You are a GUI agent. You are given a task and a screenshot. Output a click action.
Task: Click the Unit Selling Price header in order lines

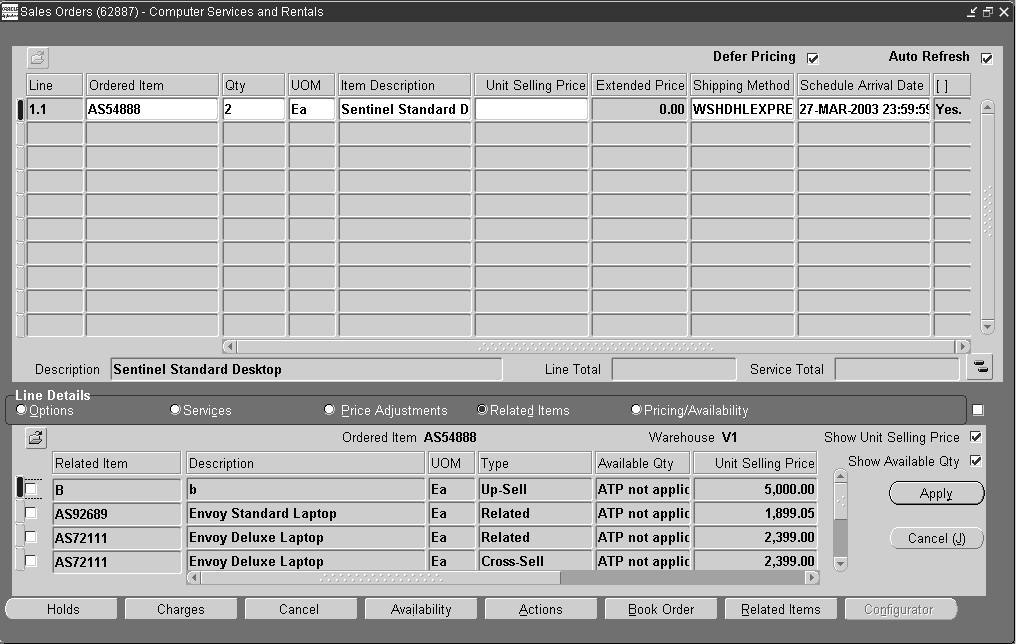point(531,85)
